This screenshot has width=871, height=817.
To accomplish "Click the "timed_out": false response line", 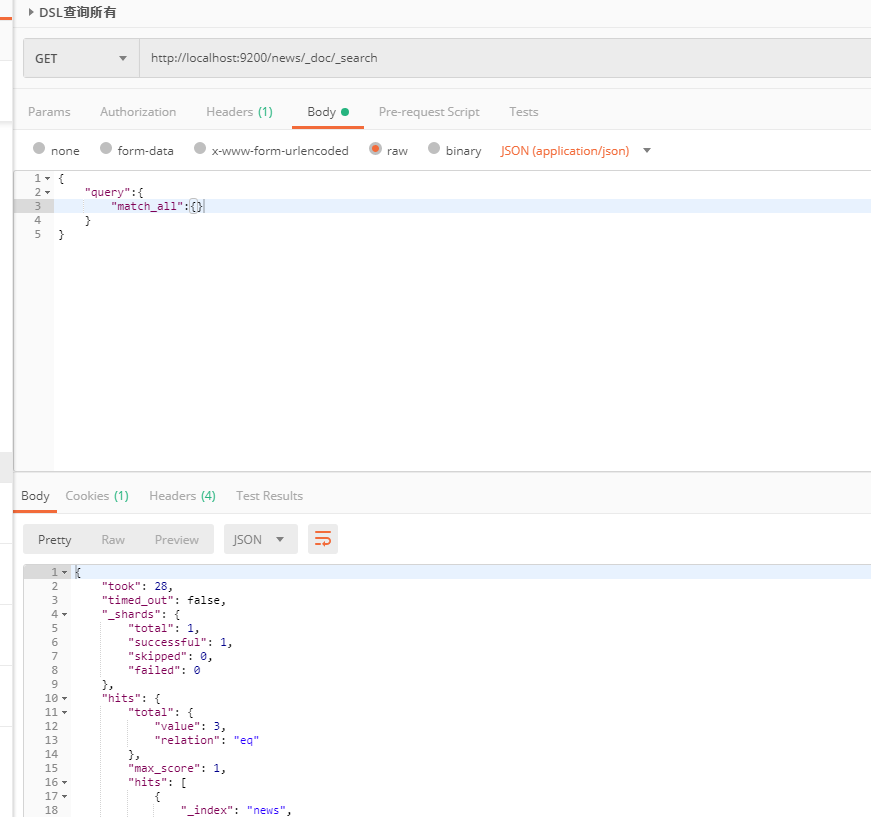I will coord(164,600).
